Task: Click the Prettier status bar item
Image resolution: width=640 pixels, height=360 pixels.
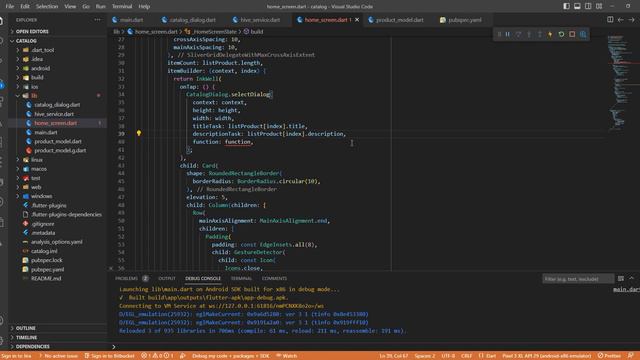Action: tap(609, 356)
